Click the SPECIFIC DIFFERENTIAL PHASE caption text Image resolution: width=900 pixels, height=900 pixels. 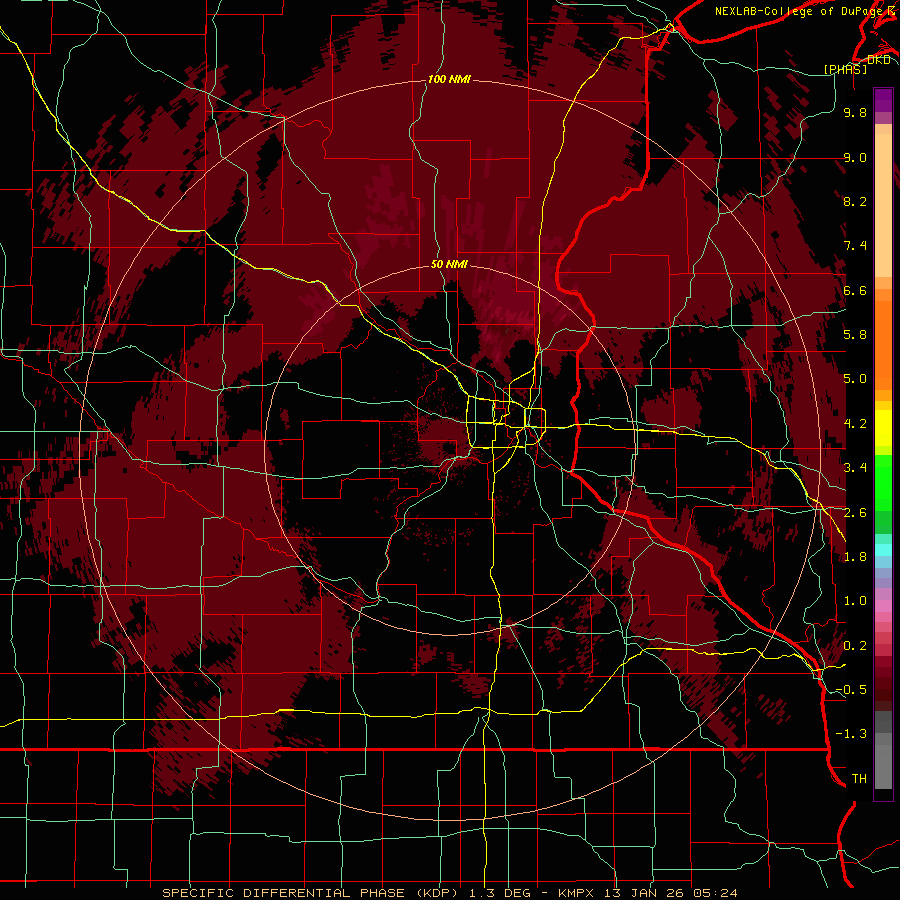(283, 893)
